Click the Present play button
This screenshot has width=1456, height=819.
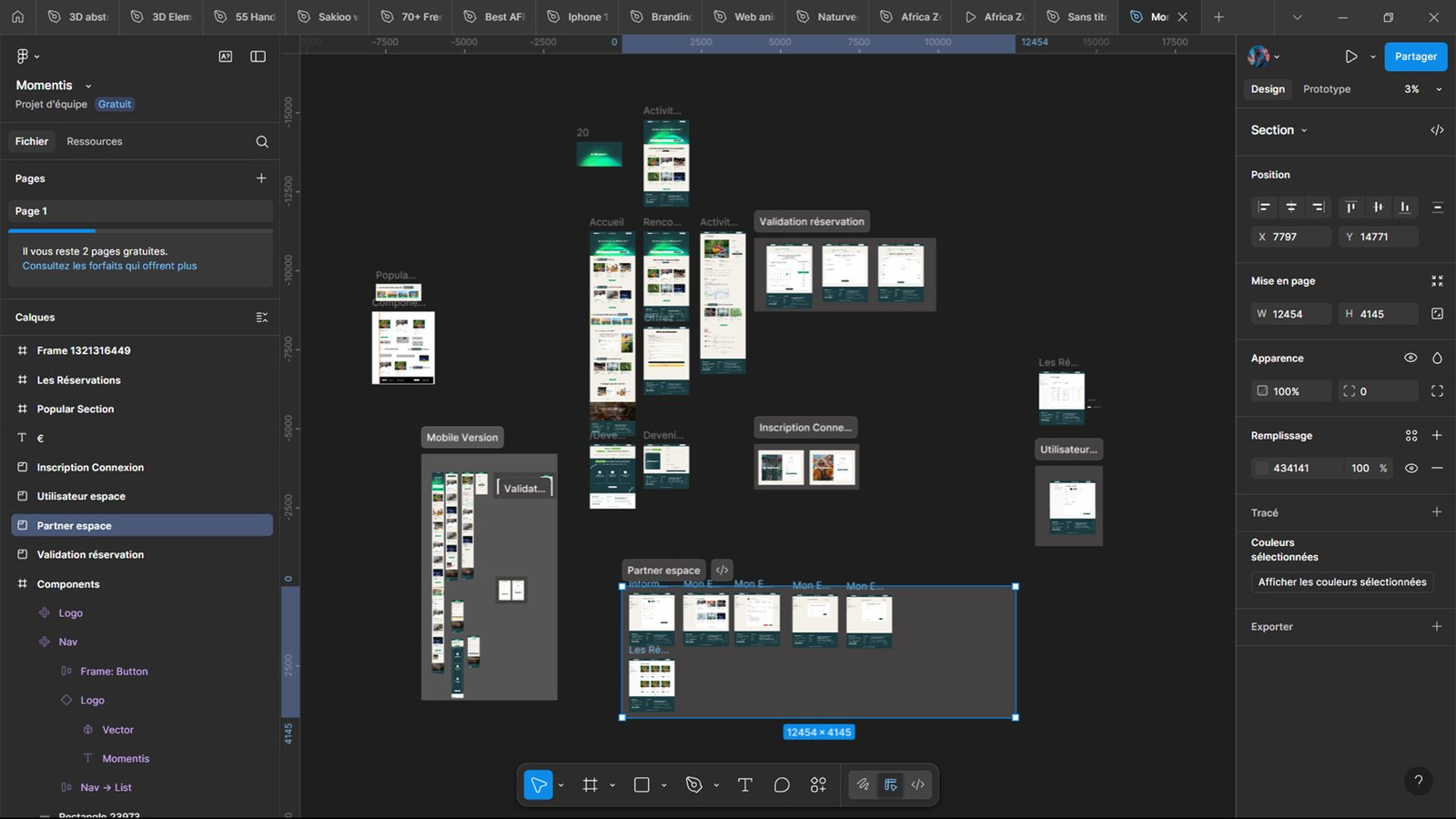(x=1351, y=56)
